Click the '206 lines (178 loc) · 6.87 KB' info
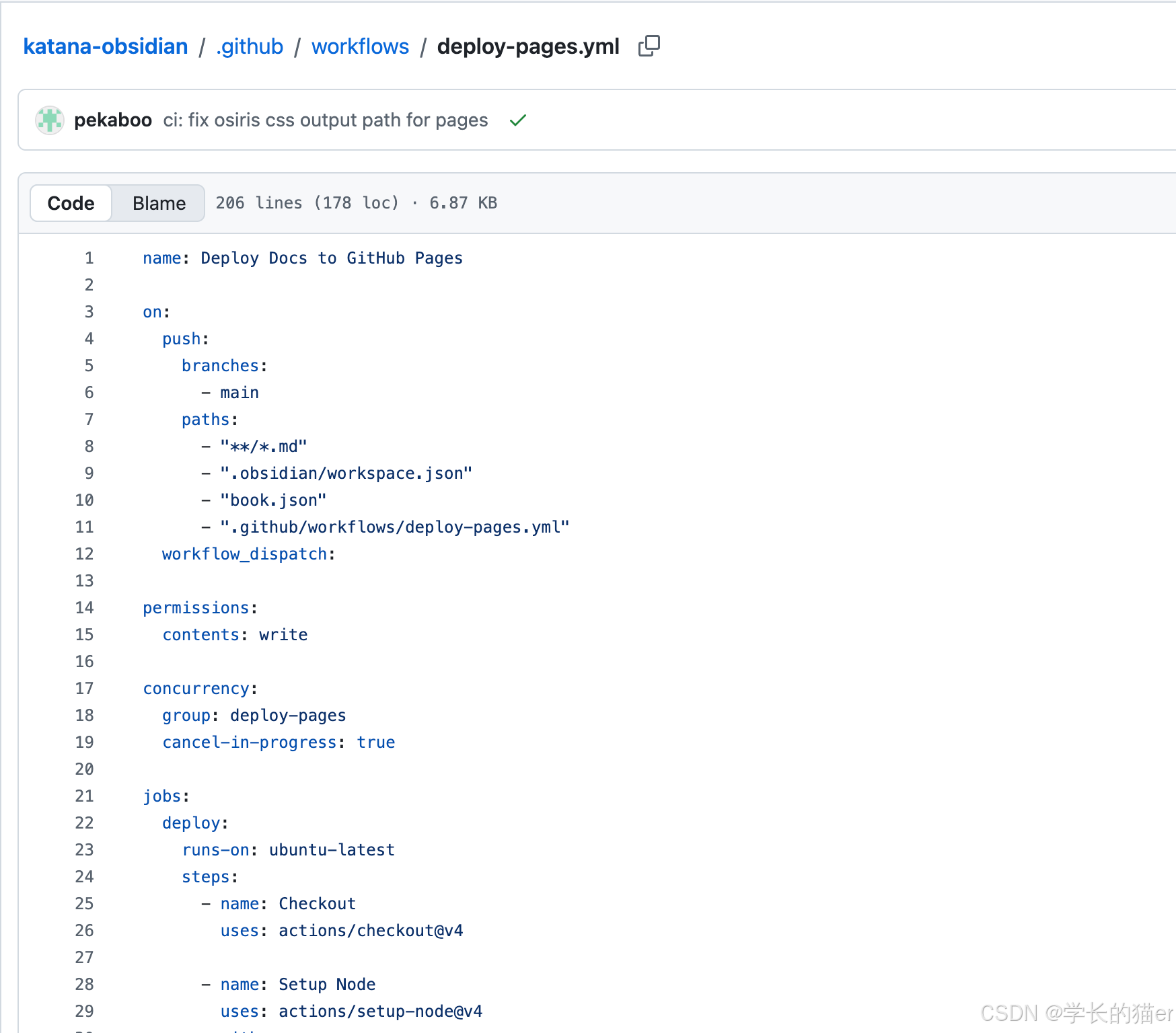The image size is (1176, 1033). 357,203
